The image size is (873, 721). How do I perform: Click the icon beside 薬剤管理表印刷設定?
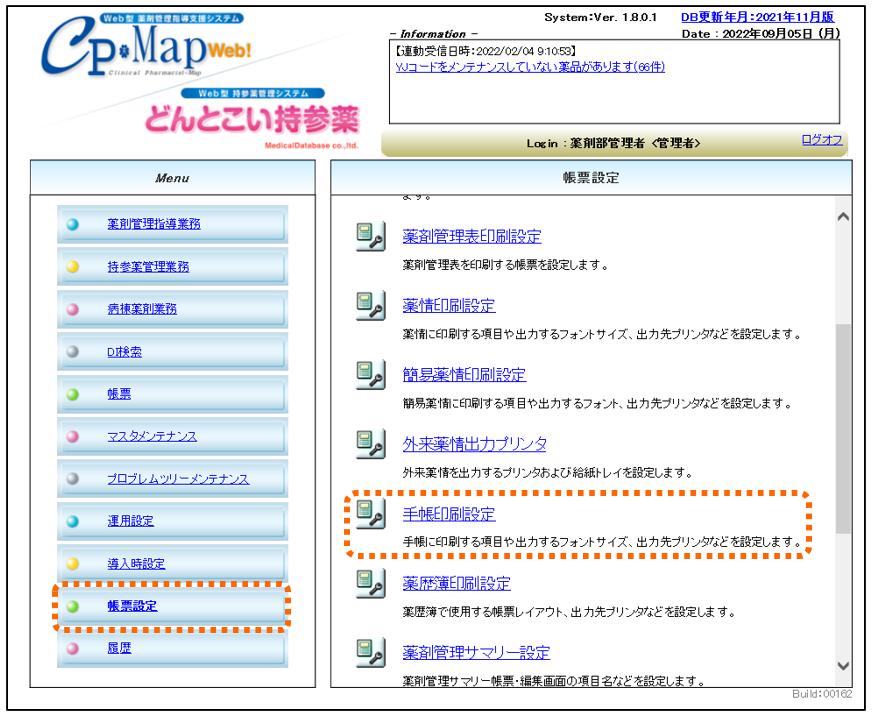pyautogui.click(x=371, y=237)
